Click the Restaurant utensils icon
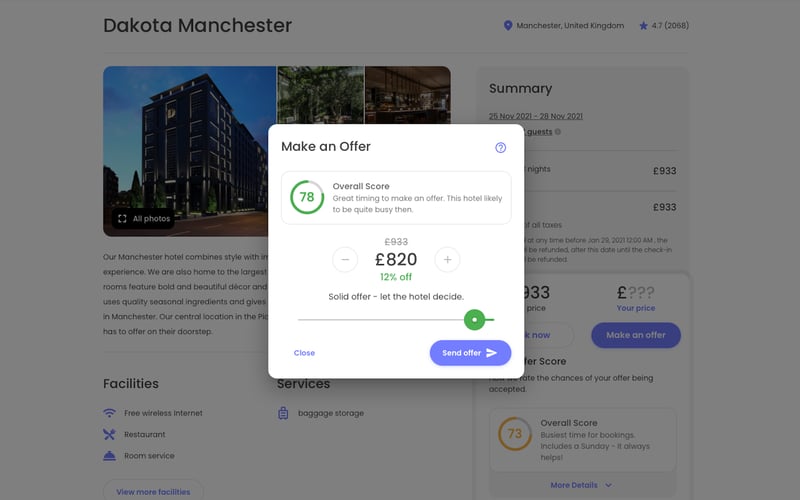The width and height of the screenshot is (800, 500). coord(109,434)
